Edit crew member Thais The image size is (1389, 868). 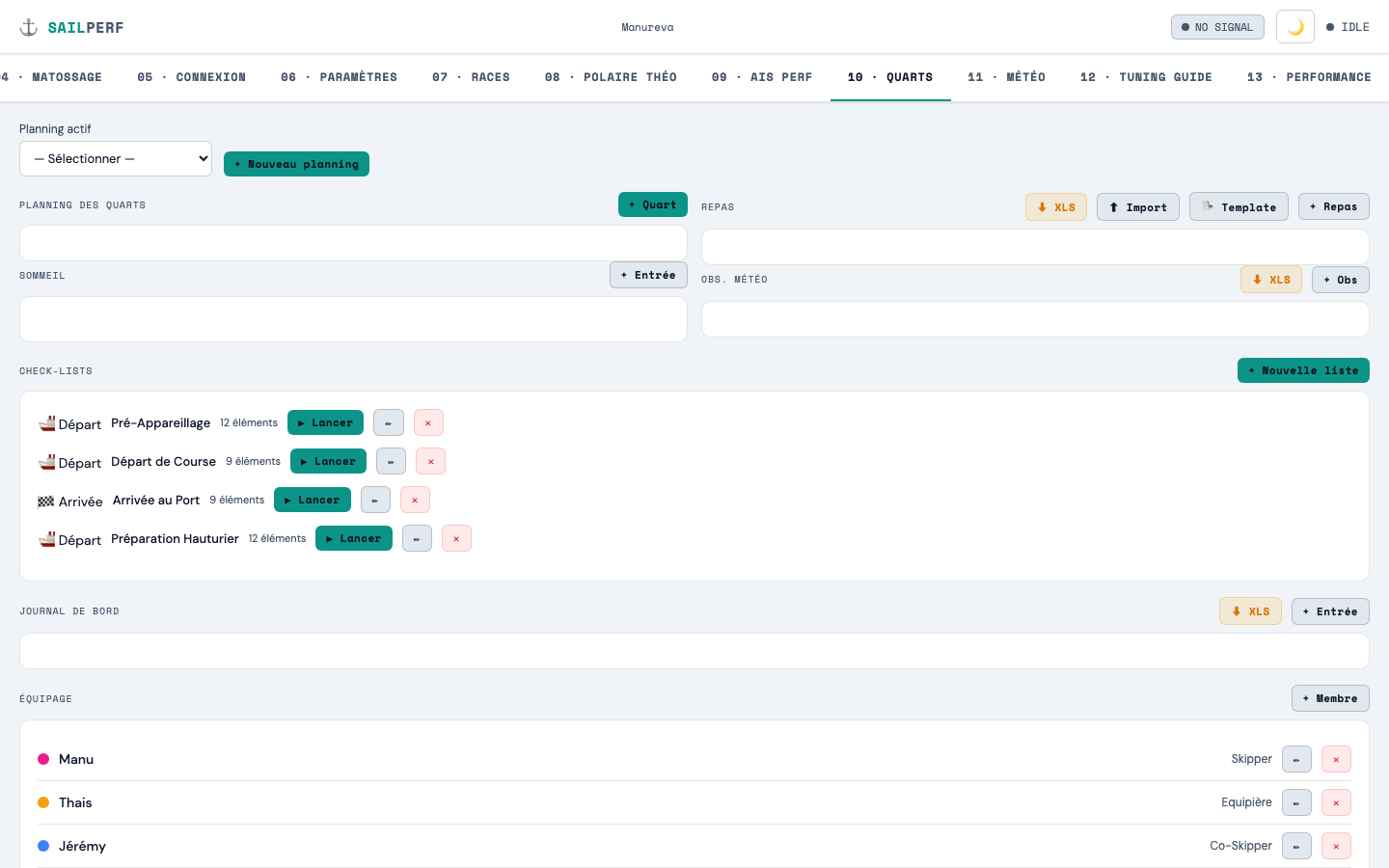(1296, 802)
